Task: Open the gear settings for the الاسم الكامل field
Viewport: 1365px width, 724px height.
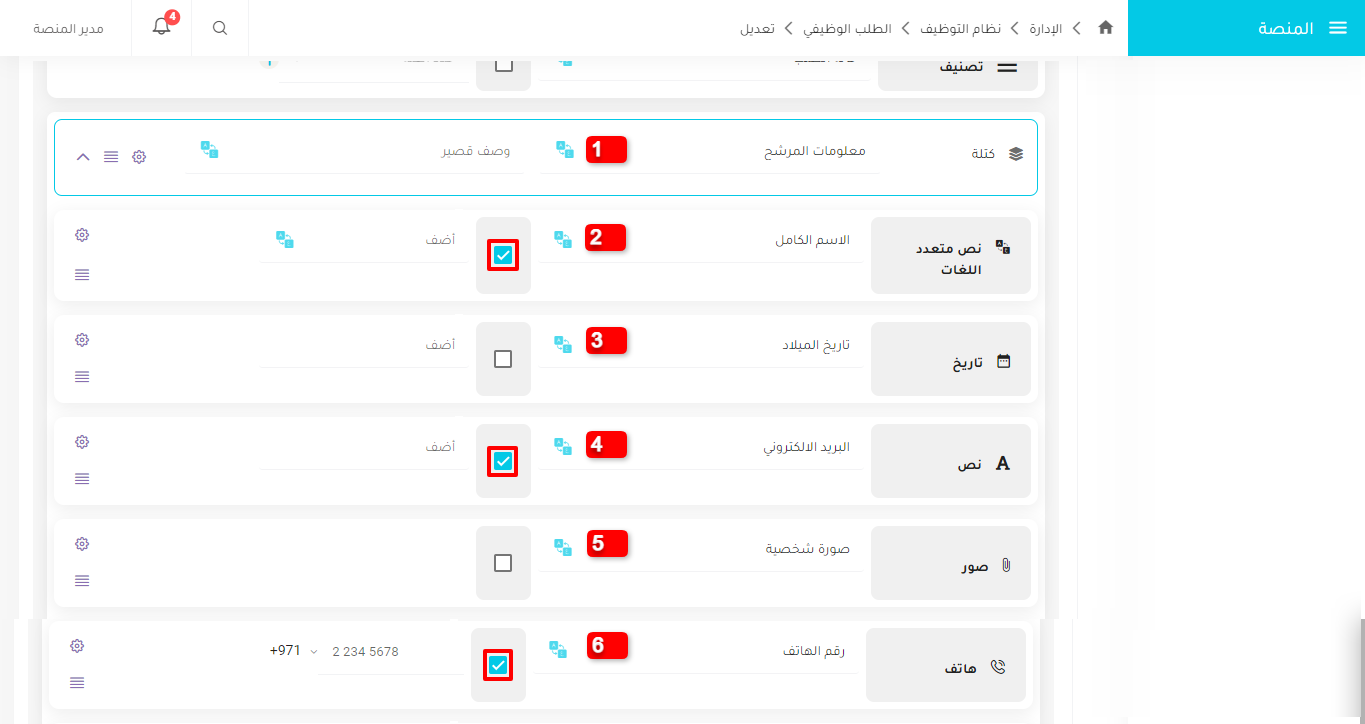Action: pos(81,234)
